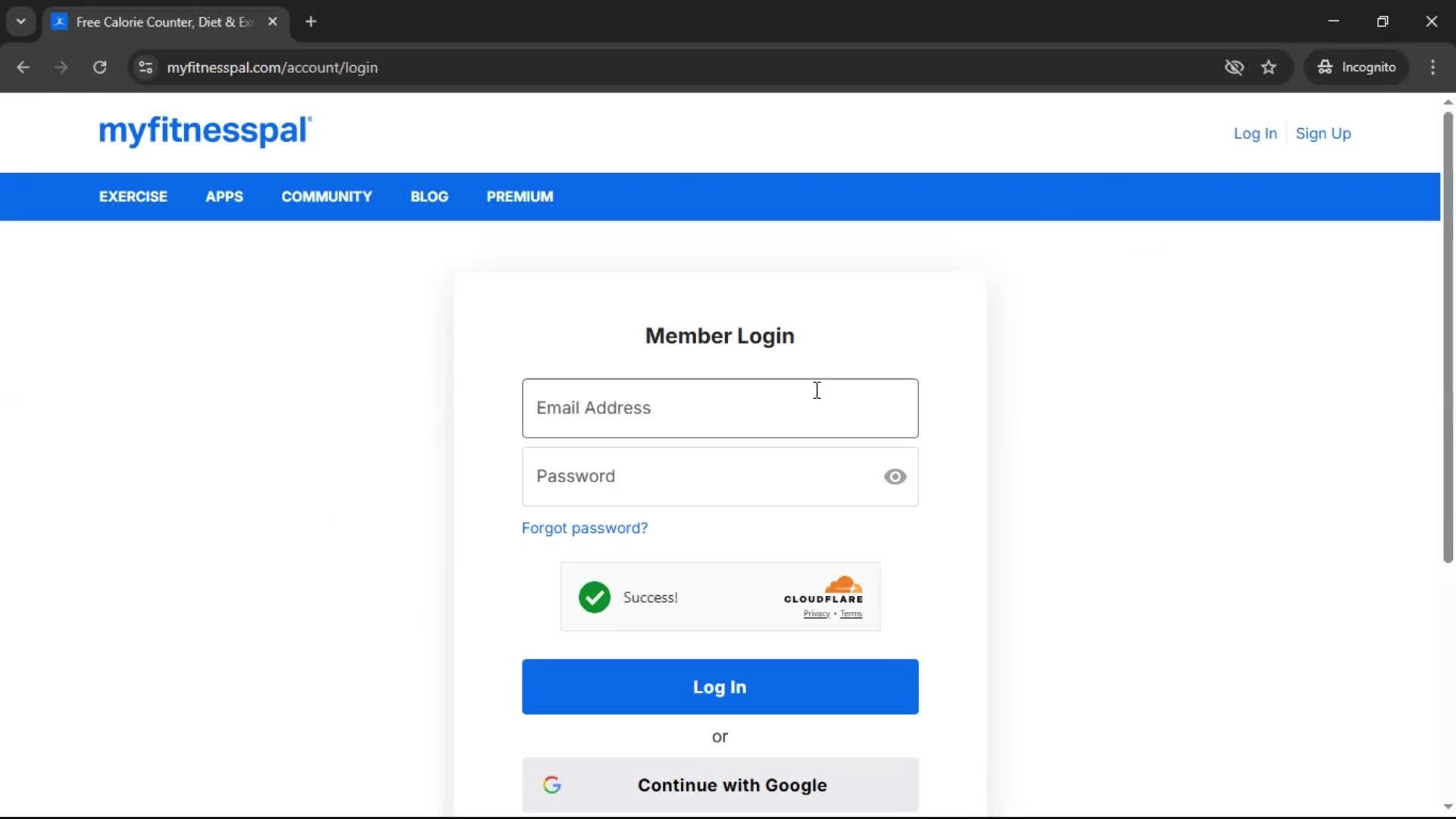Click the Forgot password? link

[585, 528]
